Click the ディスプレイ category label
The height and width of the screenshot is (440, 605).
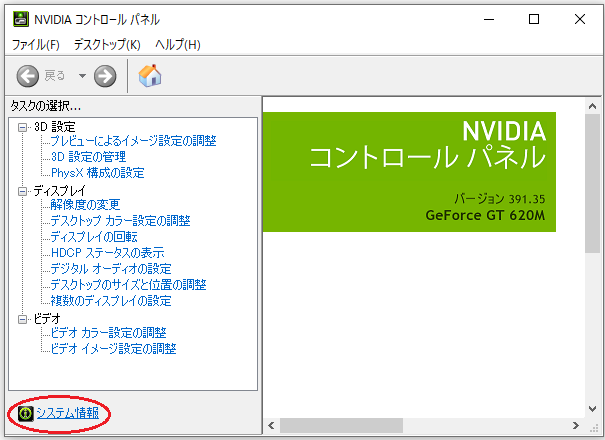tap(59, 191)
